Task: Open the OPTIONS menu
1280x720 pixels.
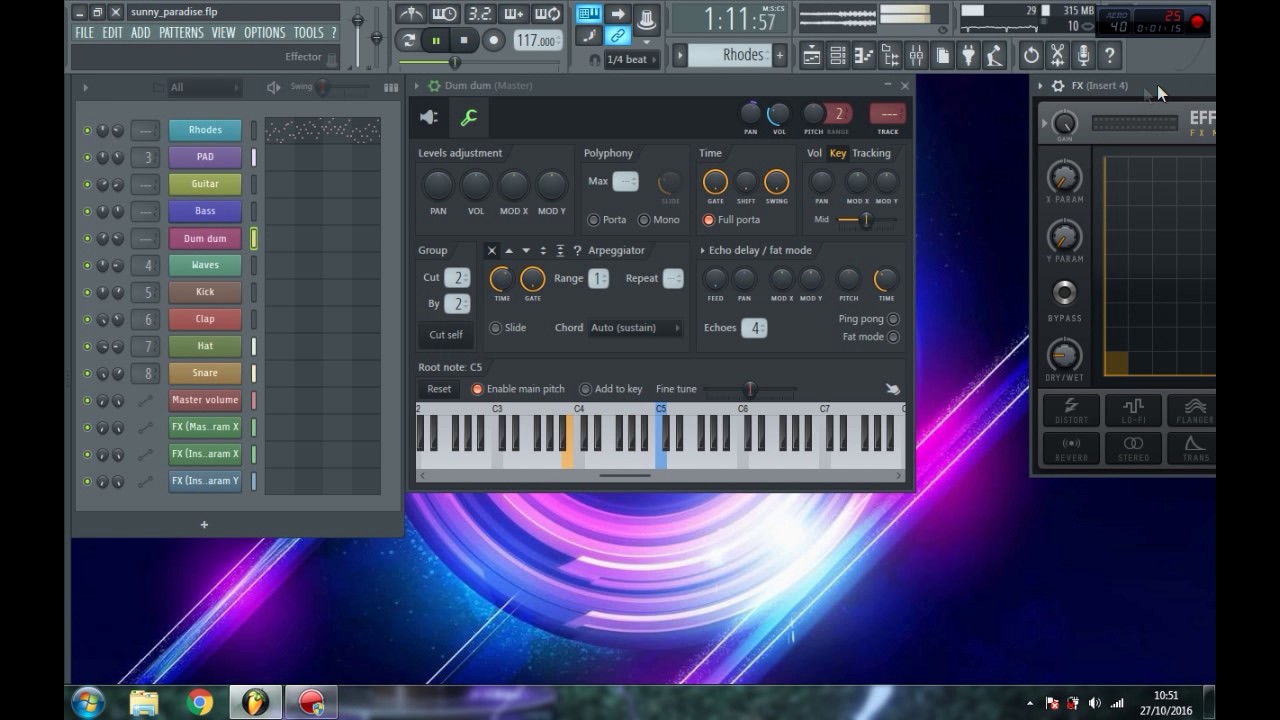Action: 265,33
